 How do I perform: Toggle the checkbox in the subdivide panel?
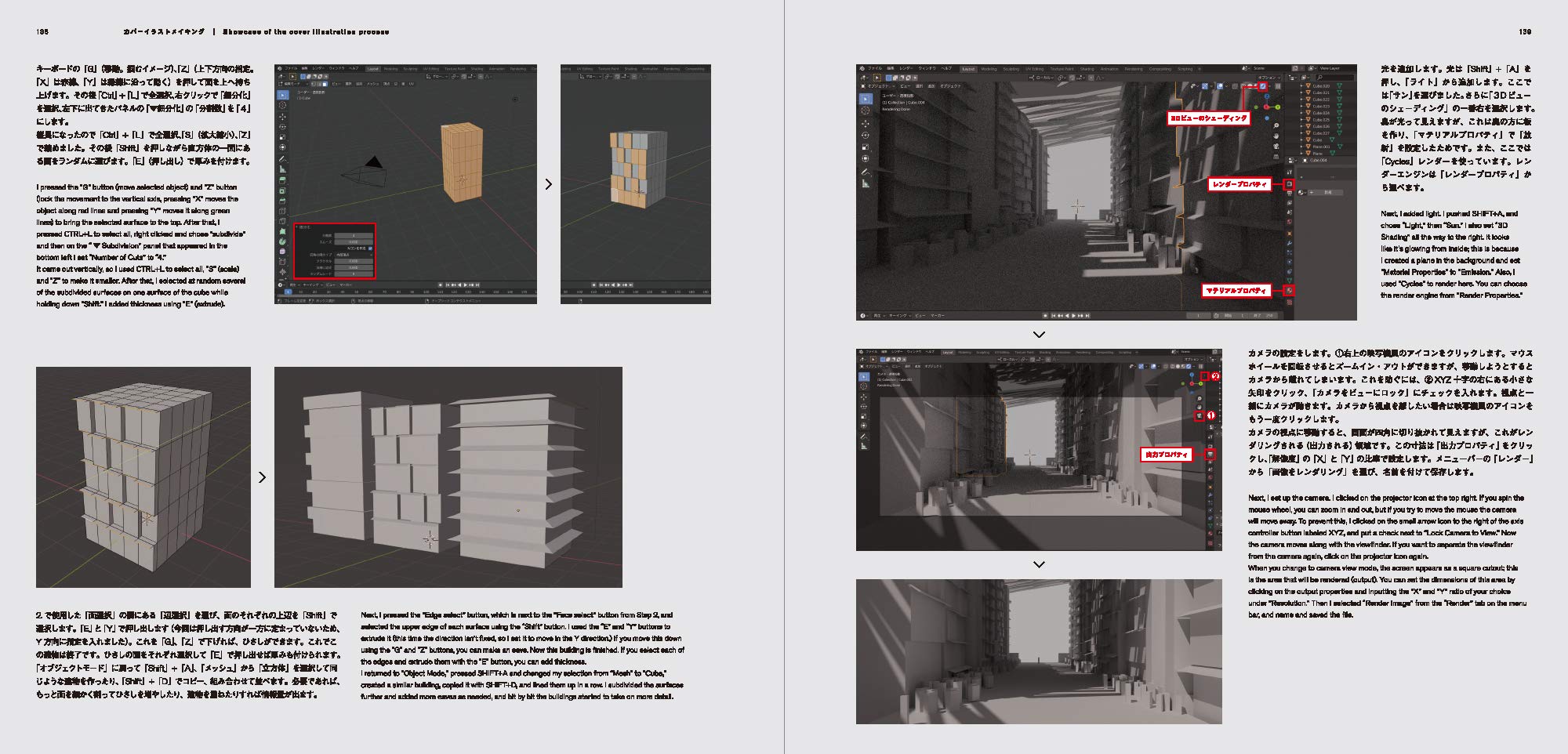[370, 248]
